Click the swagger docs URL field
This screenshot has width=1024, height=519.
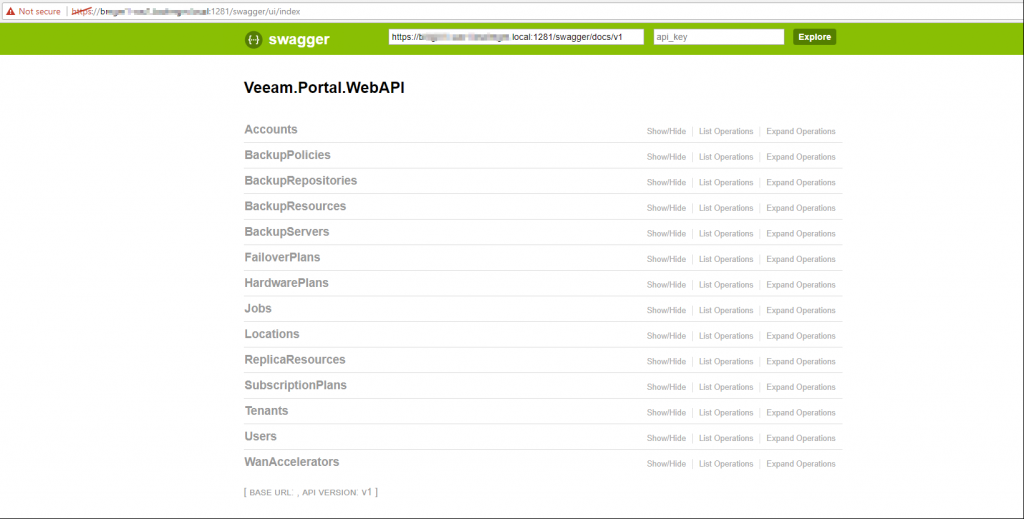click(x=516, y=37)
